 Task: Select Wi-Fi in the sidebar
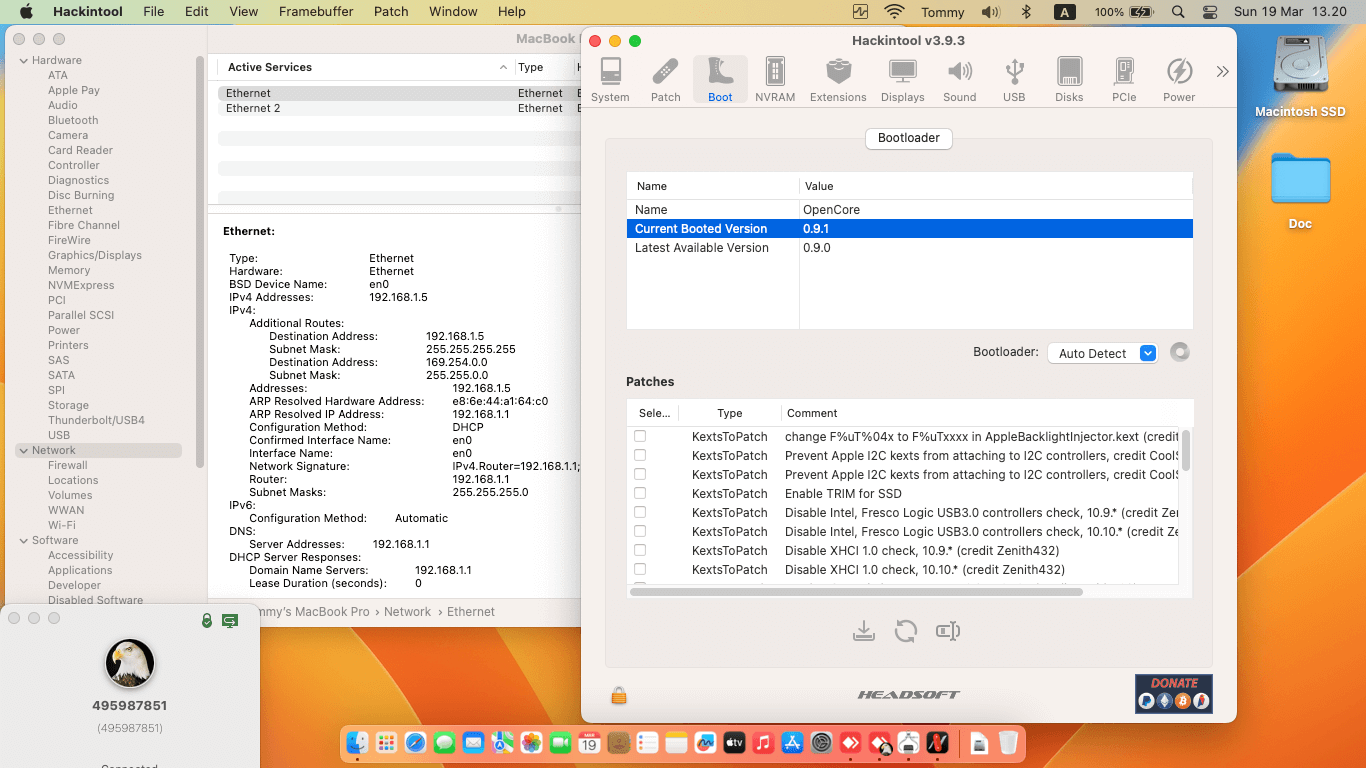click(x=62, y=525)
